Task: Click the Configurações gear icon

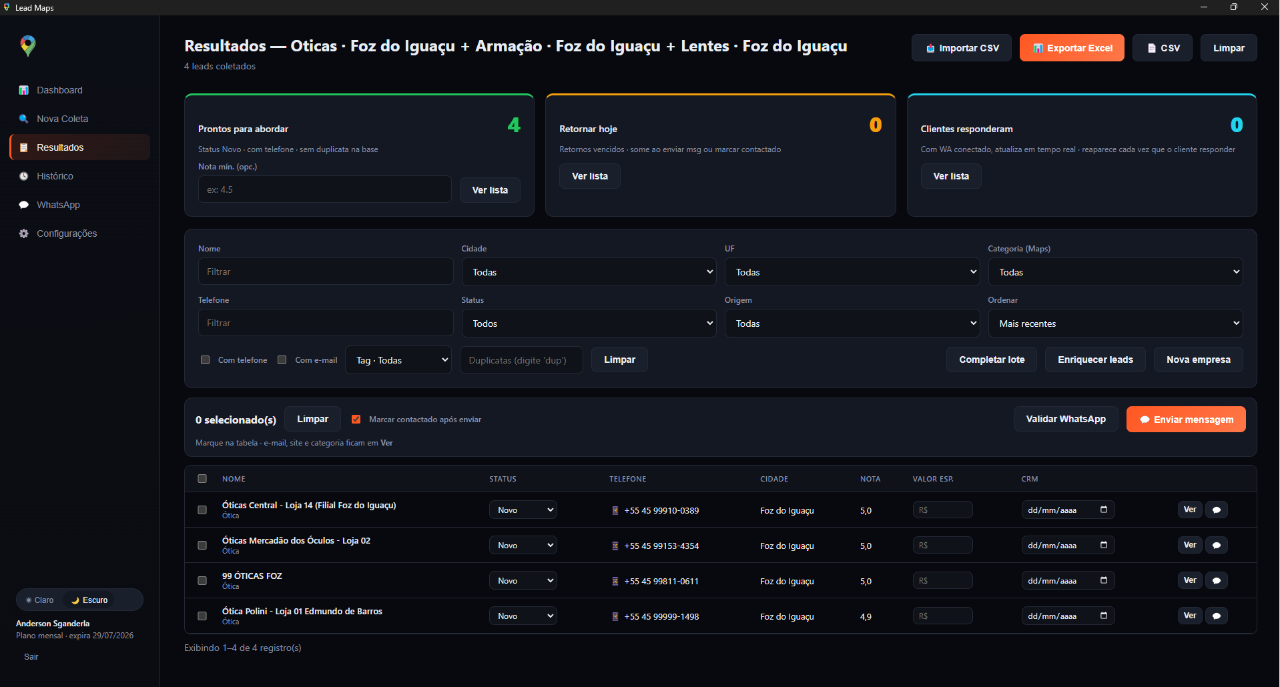Action: click(x=24, y=234)
